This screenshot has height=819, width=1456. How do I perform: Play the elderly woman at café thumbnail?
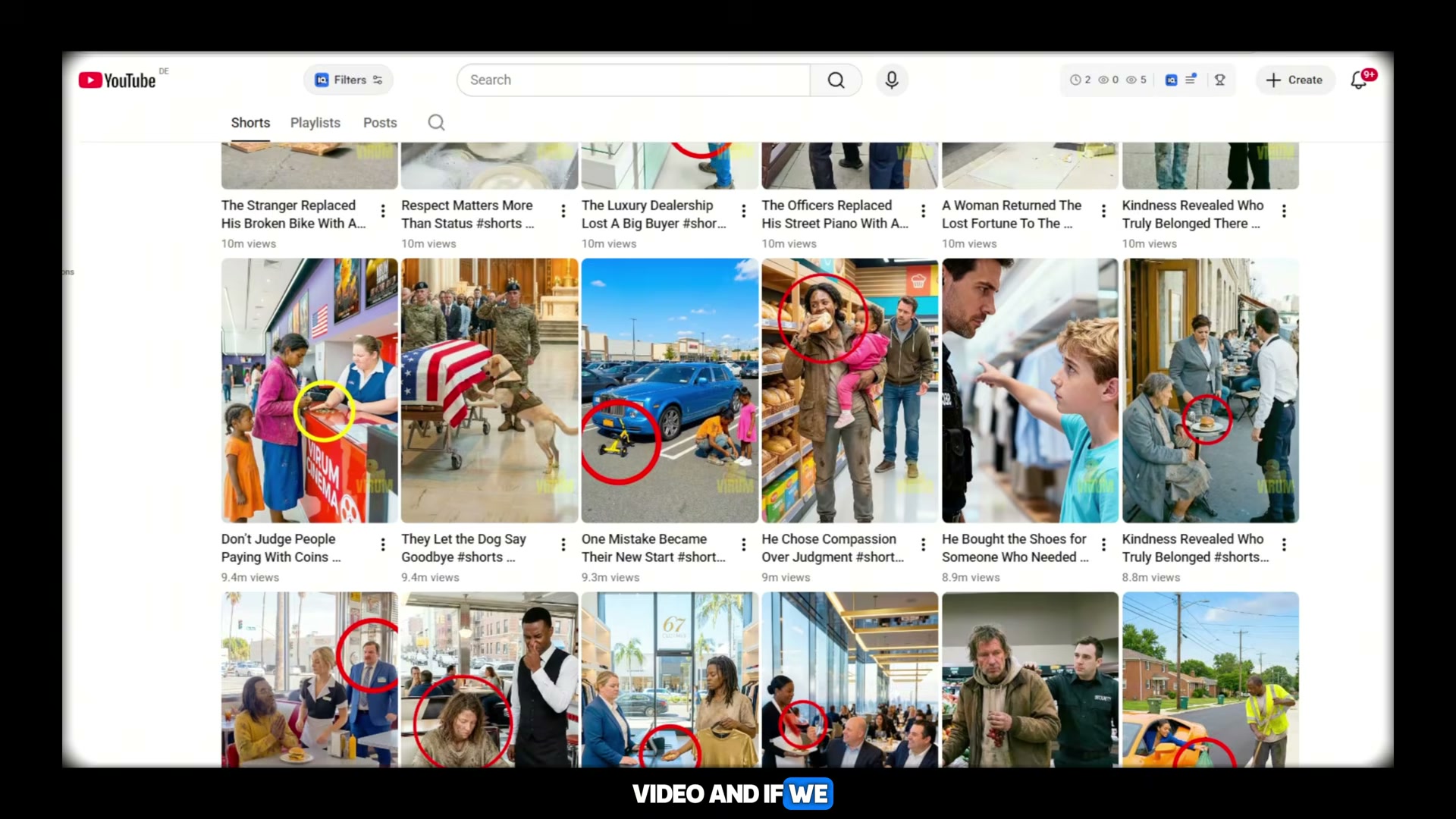click(1210, 391)
